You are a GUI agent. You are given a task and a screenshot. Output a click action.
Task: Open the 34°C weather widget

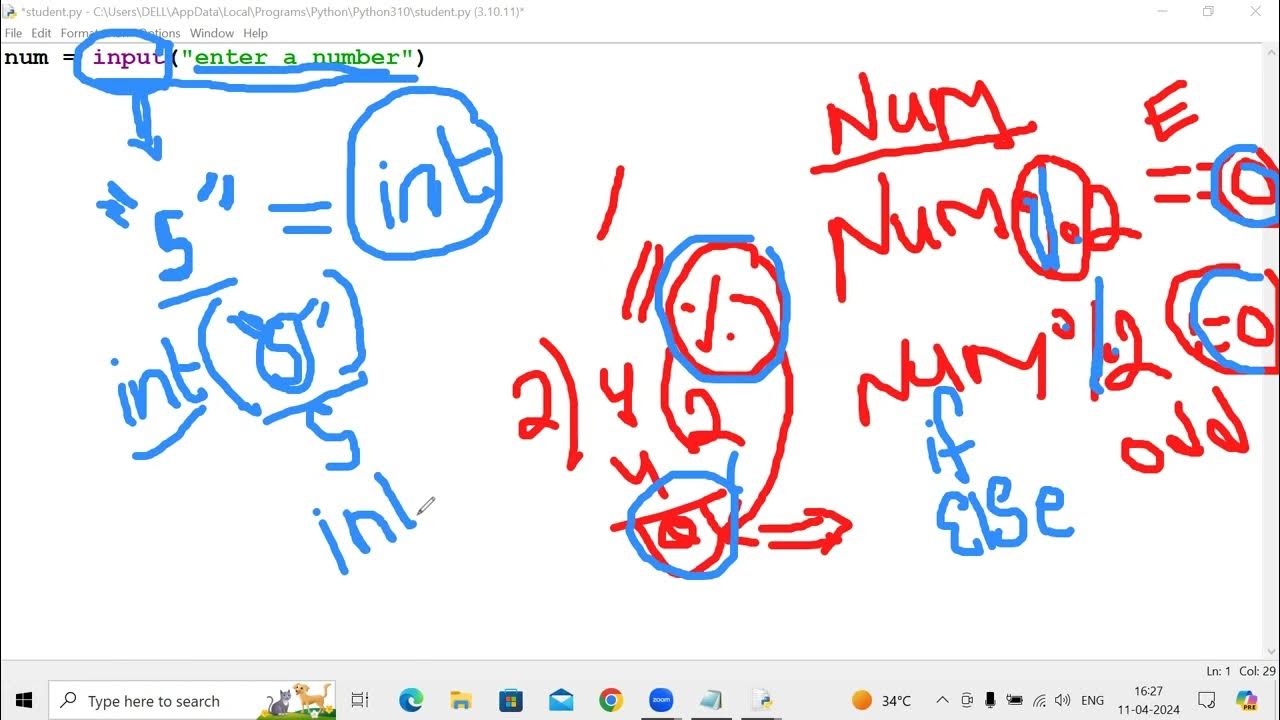pos(882,700)
